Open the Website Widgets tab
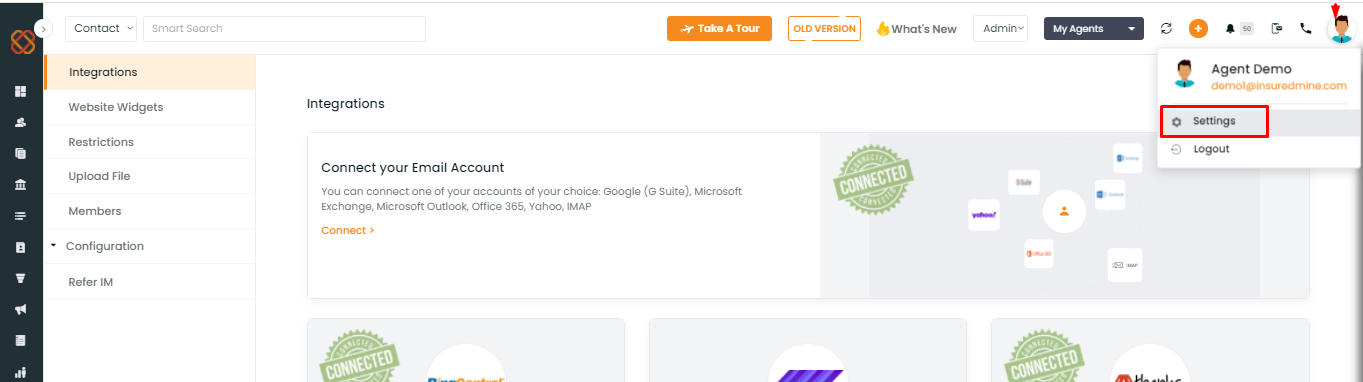This screenshot has width=1363, height=382. [x=116, y=107]
